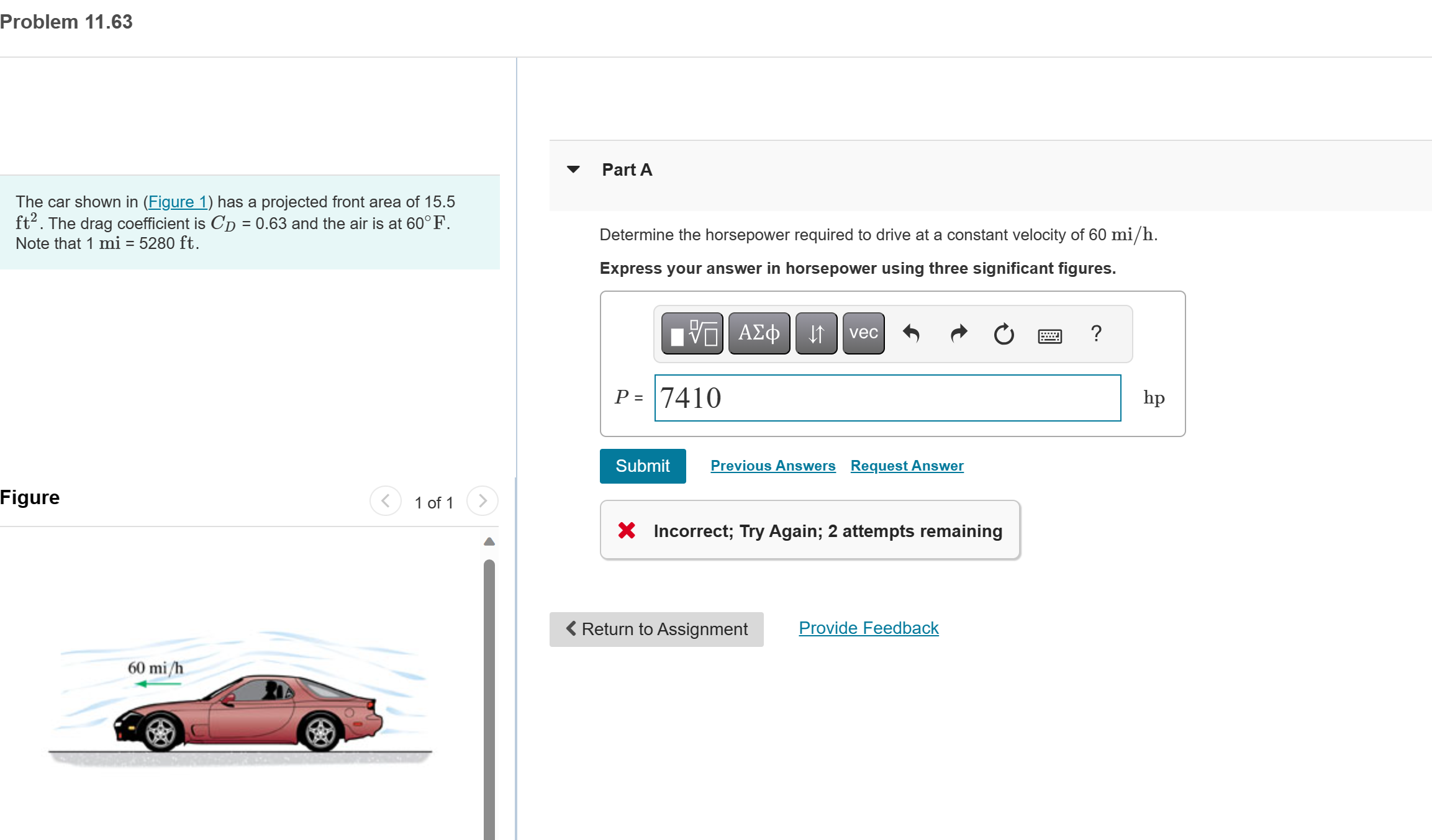Open the Provide Feedback link

[868, 628]
